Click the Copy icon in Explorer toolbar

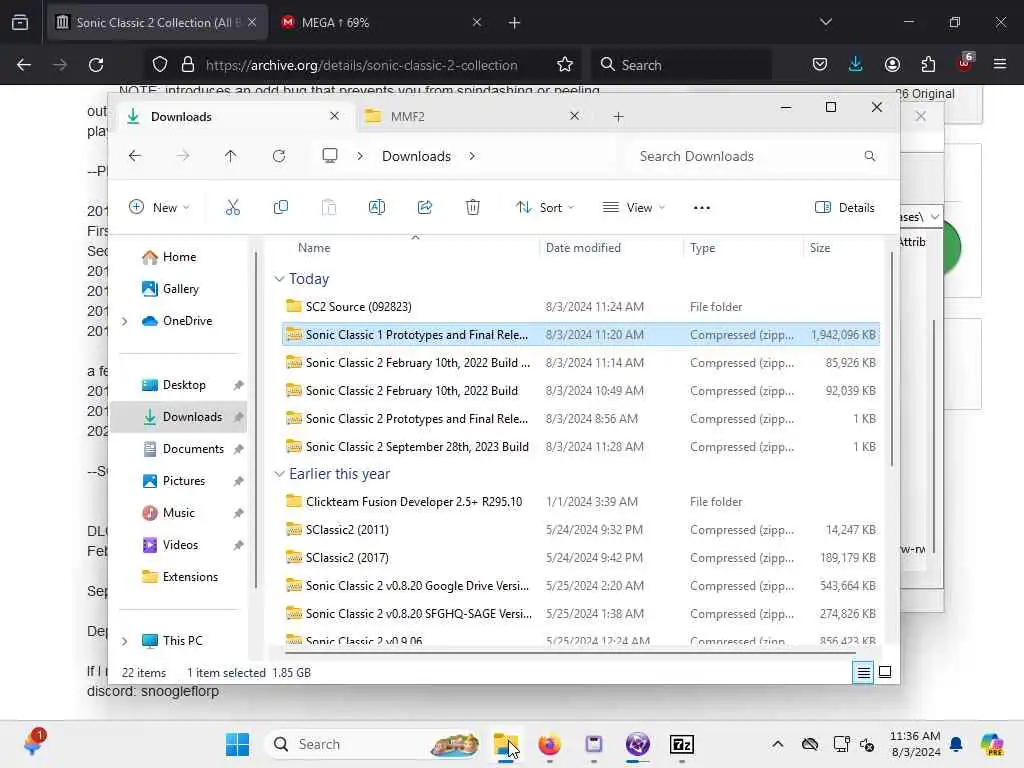pyautogui.click(x=281, y=208)
